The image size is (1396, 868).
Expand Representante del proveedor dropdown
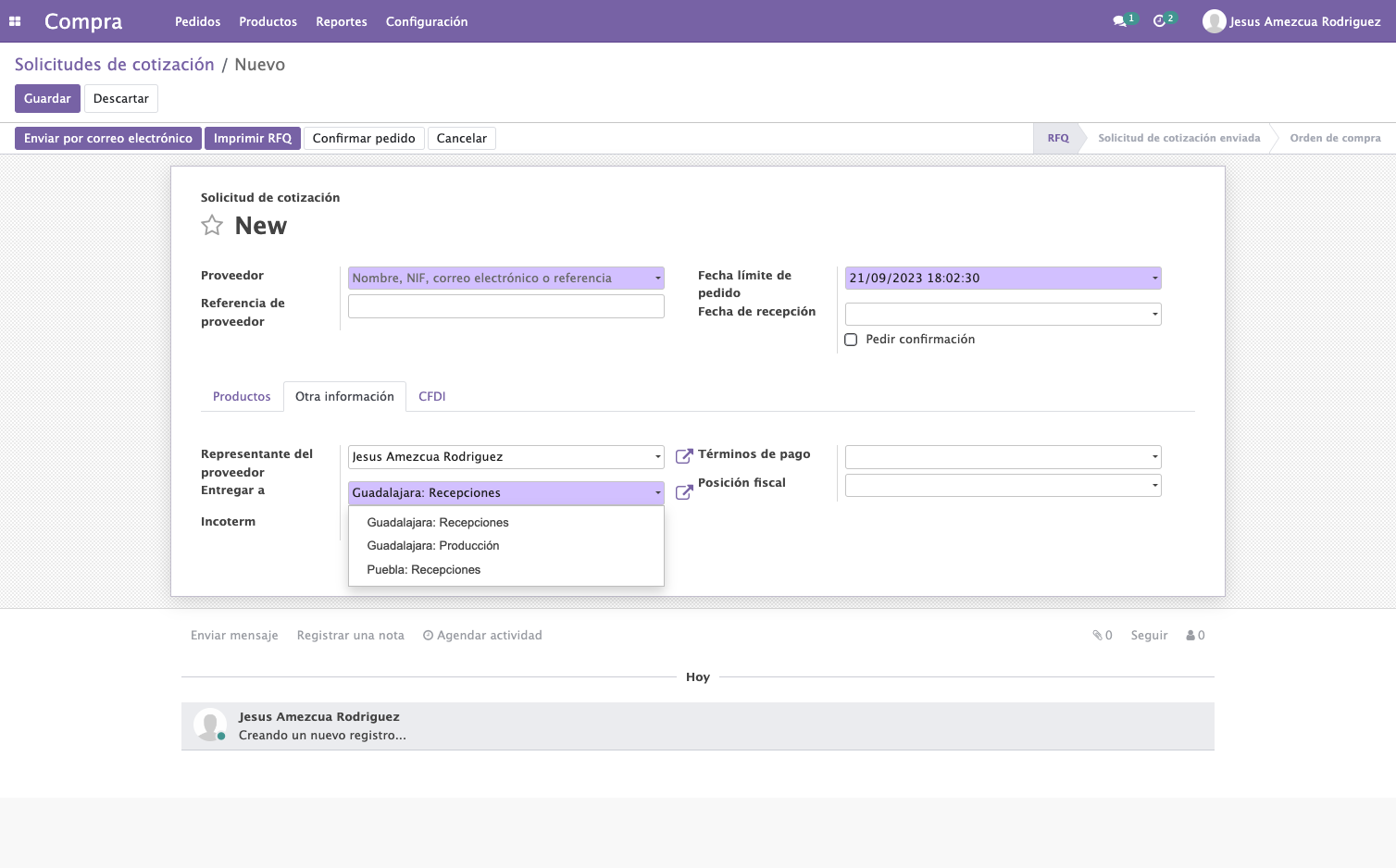pos(506,456)
